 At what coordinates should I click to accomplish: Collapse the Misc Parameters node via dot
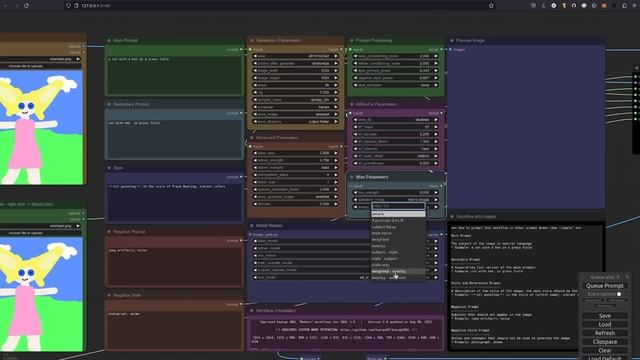tap(351, 177)
